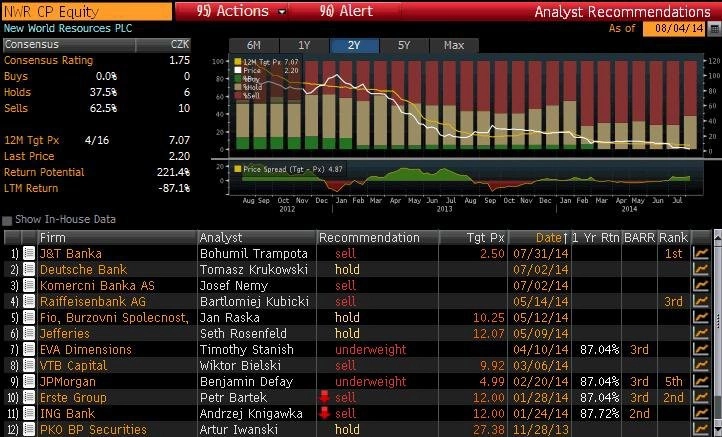Sort table by Tgt Px column header
Image resolution: width=722 pixels, height=437 pixels.
[473, 238]
